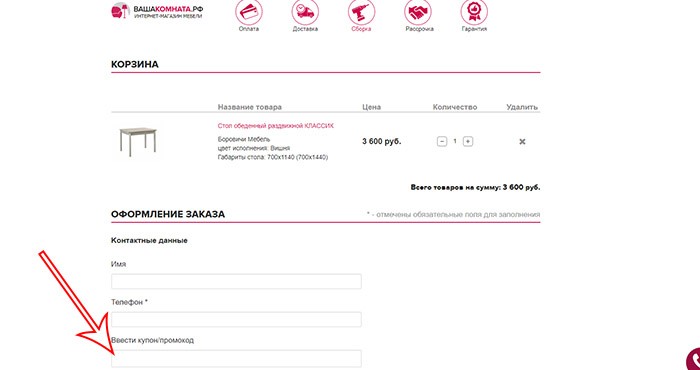
Task: Open the Сборка assembly drill icon
Action: (x=361, y=12)
